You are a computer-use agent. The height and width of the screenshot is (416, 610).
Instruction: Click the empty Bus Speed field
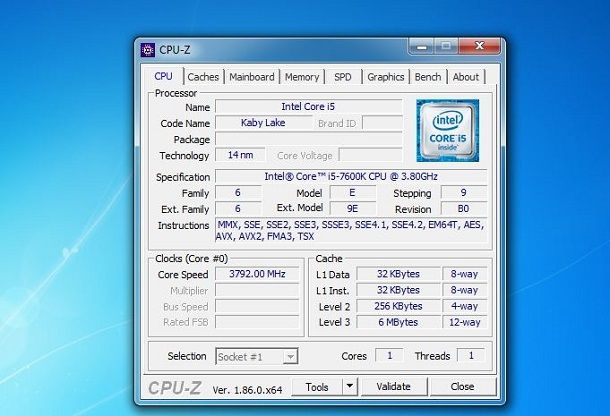[x=257, y=306]
